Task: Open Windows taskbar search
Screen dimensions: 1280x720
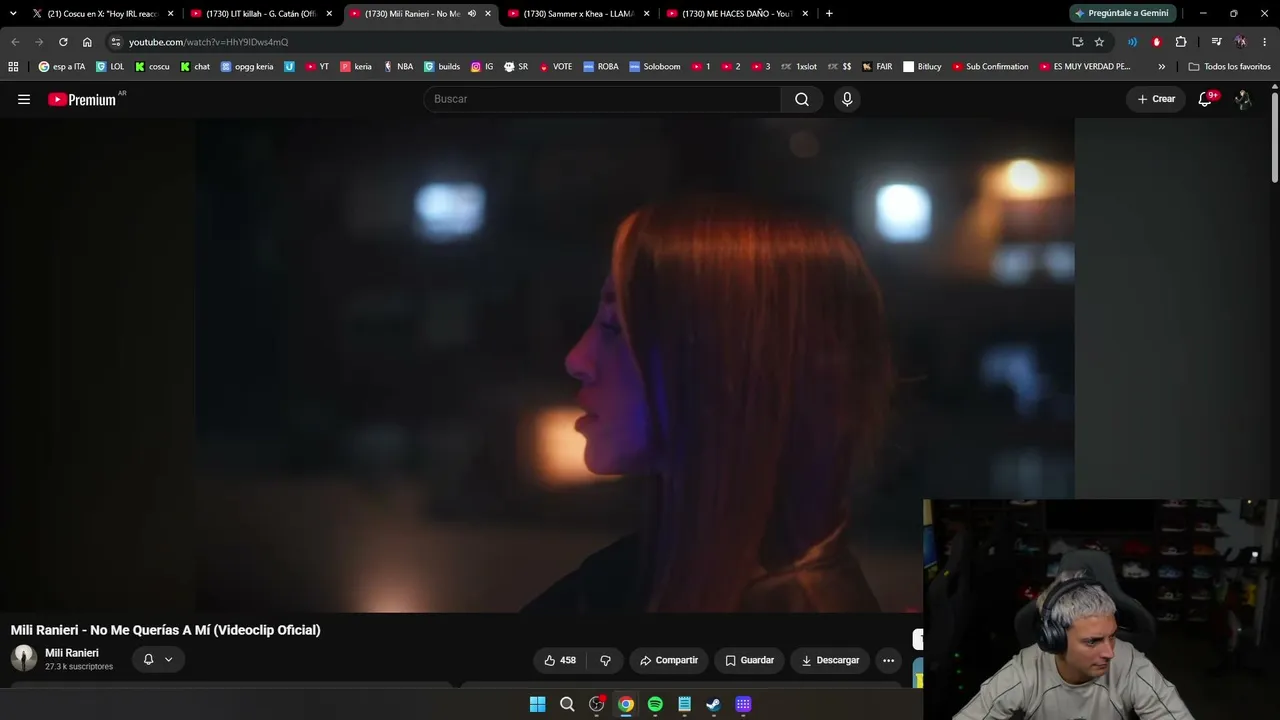Action: tap(567, 704)
